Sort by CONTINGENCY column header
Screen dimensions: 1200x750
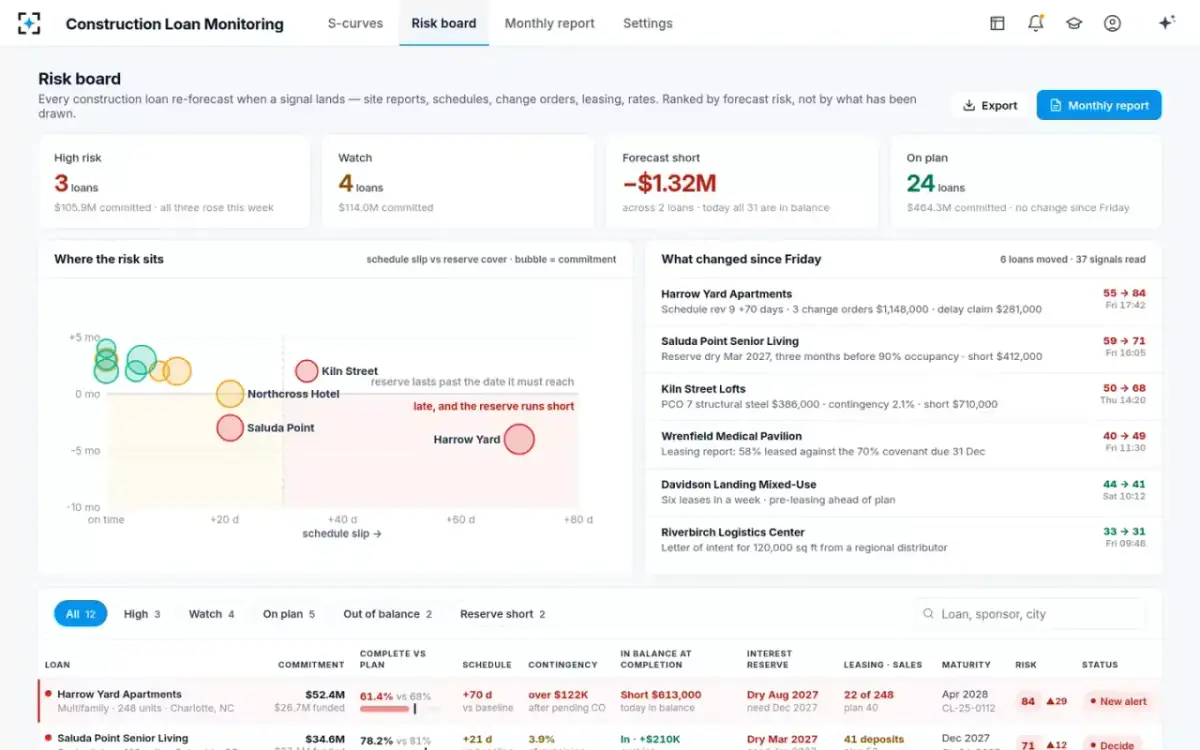[x=563, y=665]
